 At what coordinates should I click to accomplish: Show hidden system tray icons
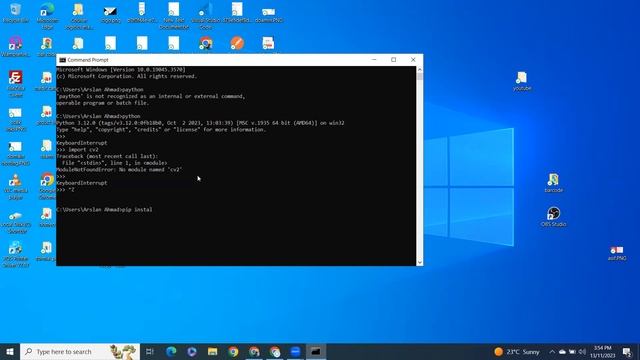(552, 351)
